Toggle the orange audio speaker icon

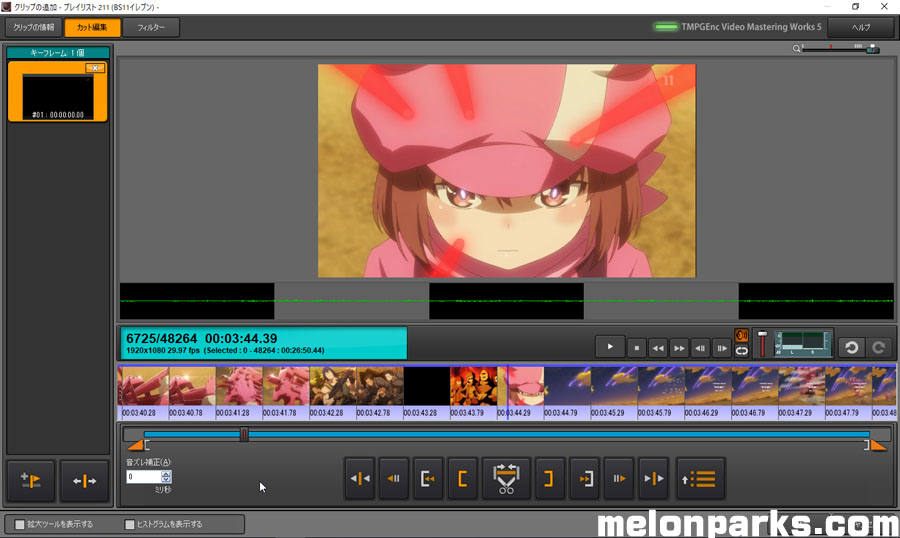741,335
